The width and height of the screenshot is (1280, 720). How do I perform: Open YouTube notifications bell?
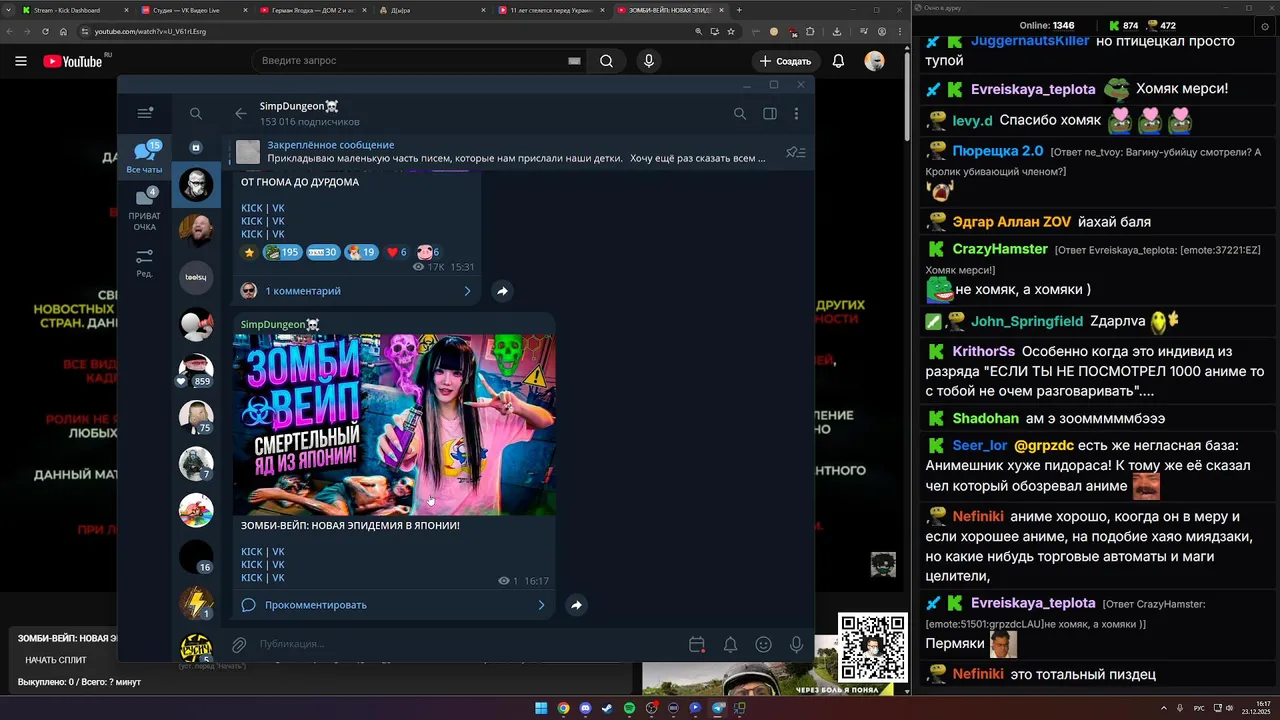click(x=838, y=61)
